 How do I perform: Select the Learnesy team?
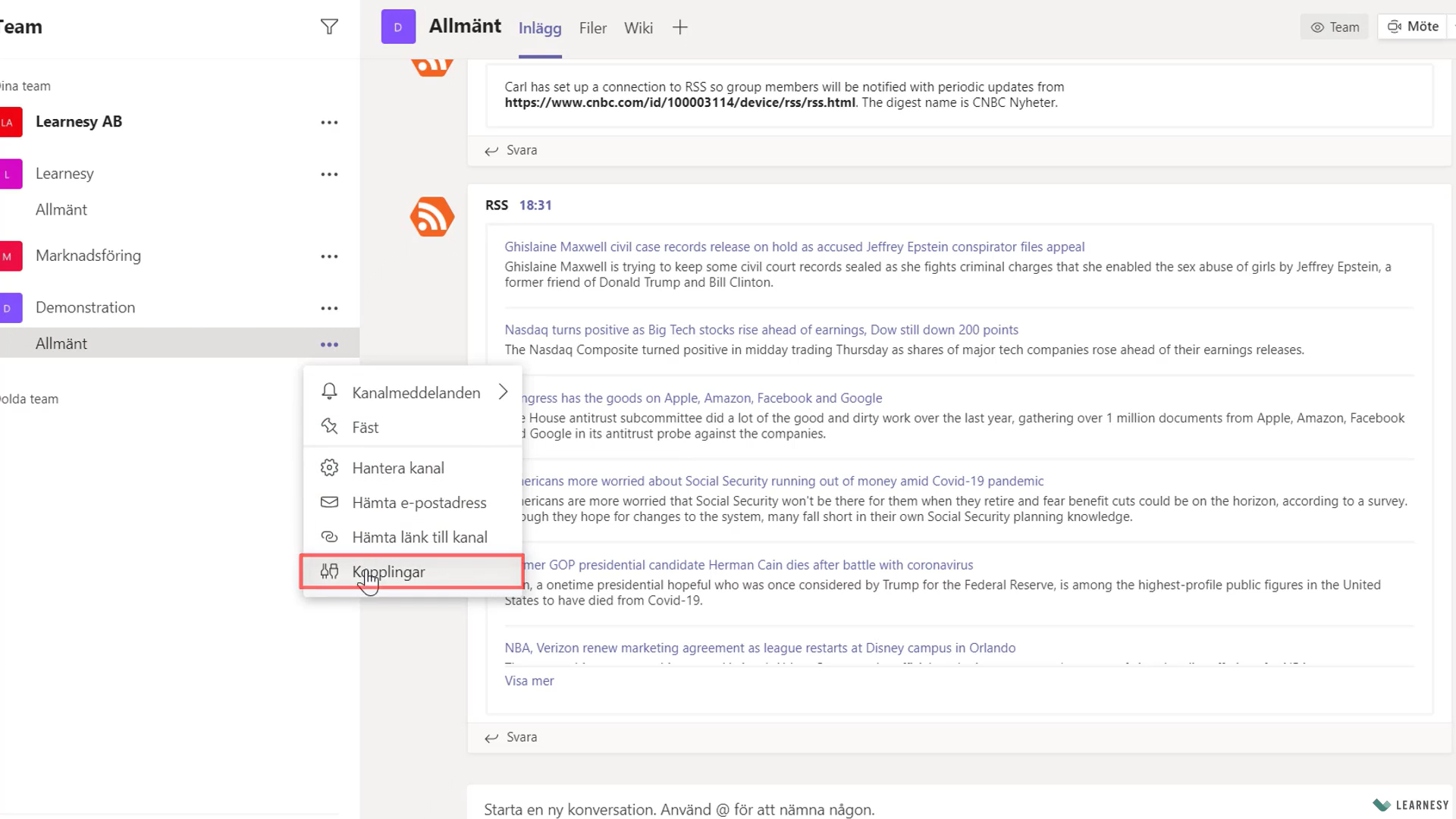64,174
